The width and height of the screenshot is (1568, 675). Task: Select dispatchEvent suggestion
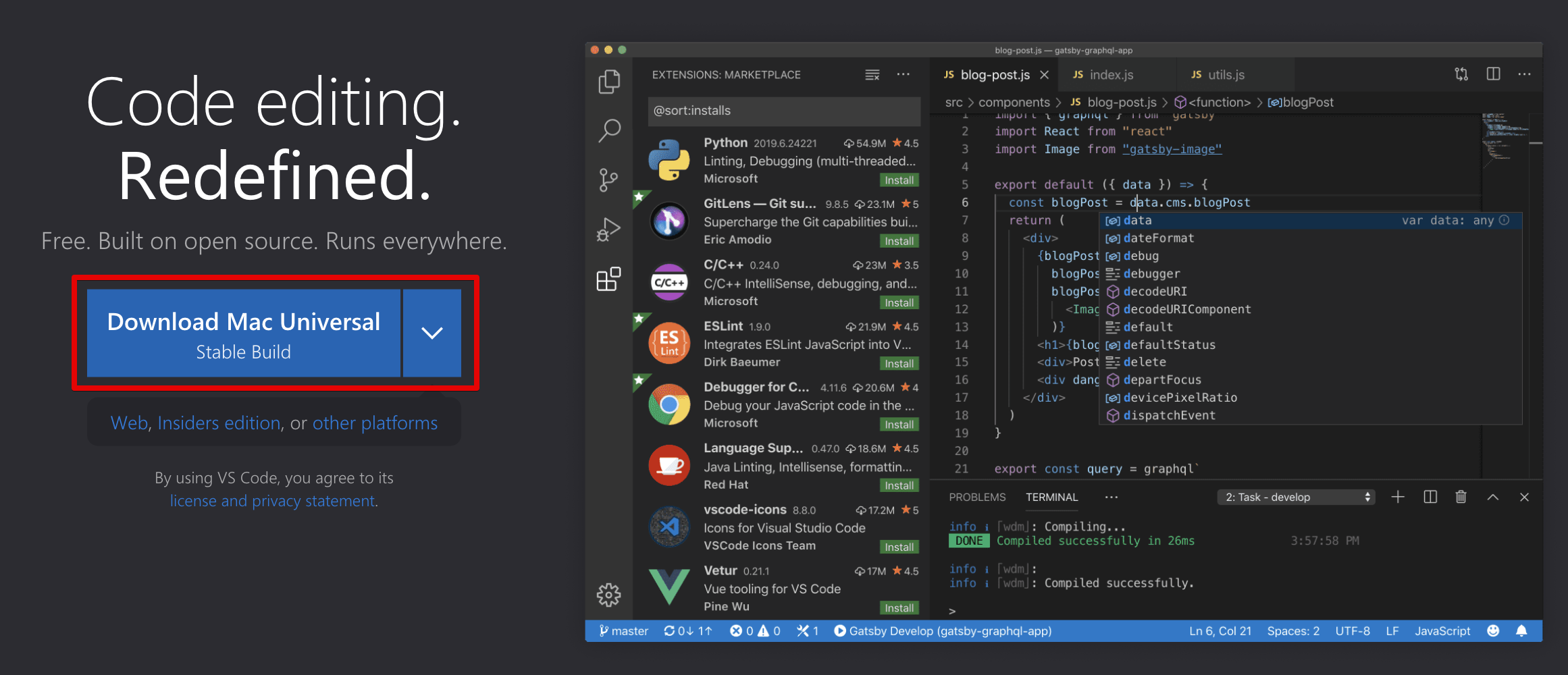1310,415
